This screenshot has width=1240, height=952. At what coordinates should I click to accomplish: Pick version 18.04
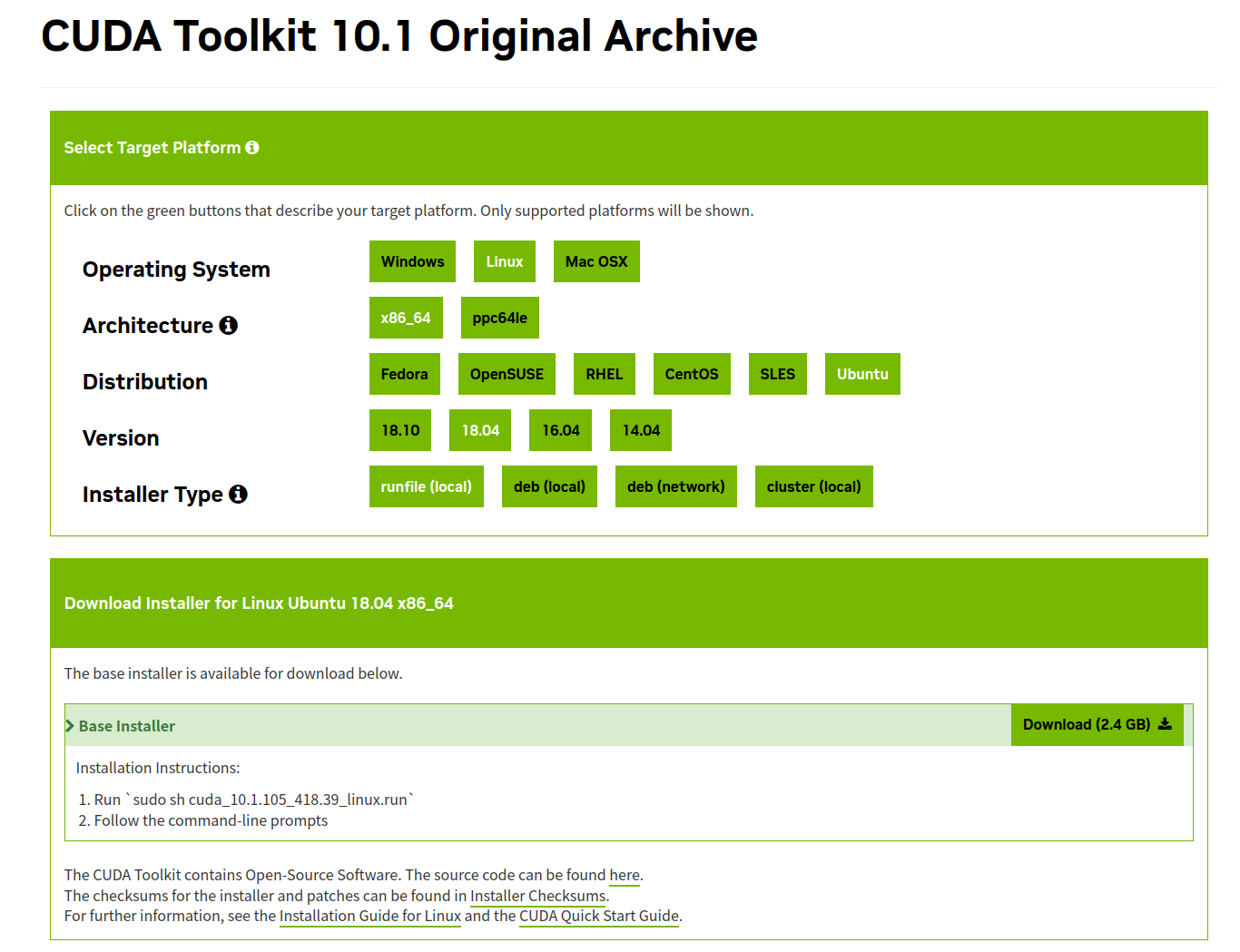480,430
